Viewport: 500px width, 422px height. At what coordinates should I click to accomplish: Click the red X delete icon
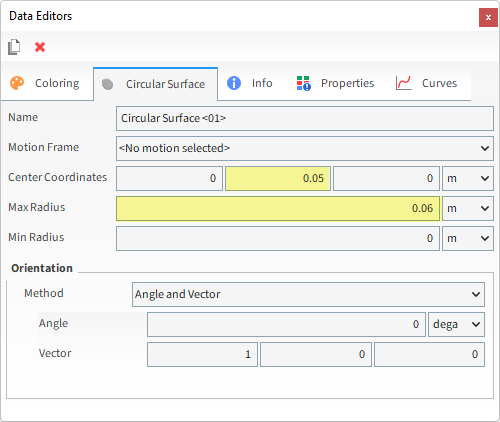(40, 47)
